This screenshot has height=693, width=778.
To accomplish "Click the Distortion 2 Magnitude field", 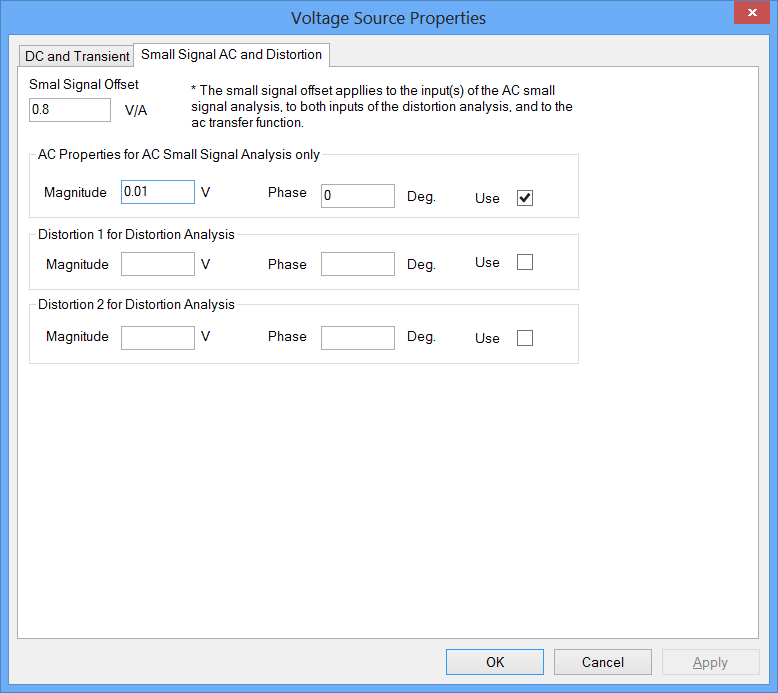I will click(158, 338).
